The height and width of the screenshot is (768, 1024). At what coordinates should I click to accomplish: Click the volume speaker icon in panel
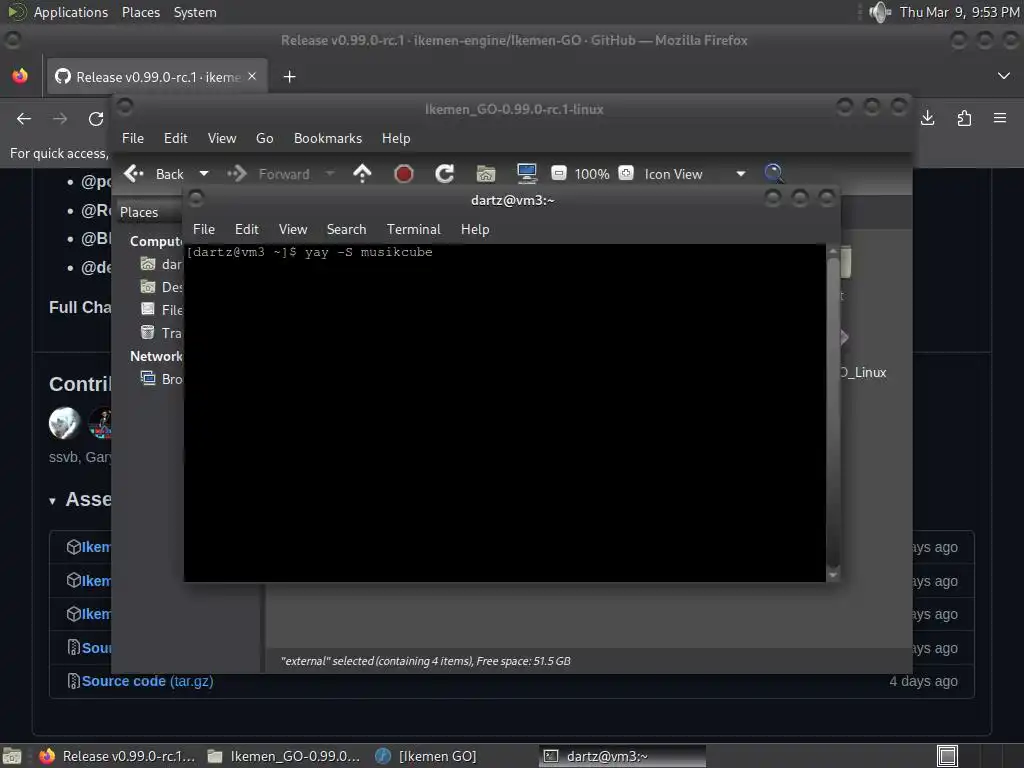pos(880,12)
